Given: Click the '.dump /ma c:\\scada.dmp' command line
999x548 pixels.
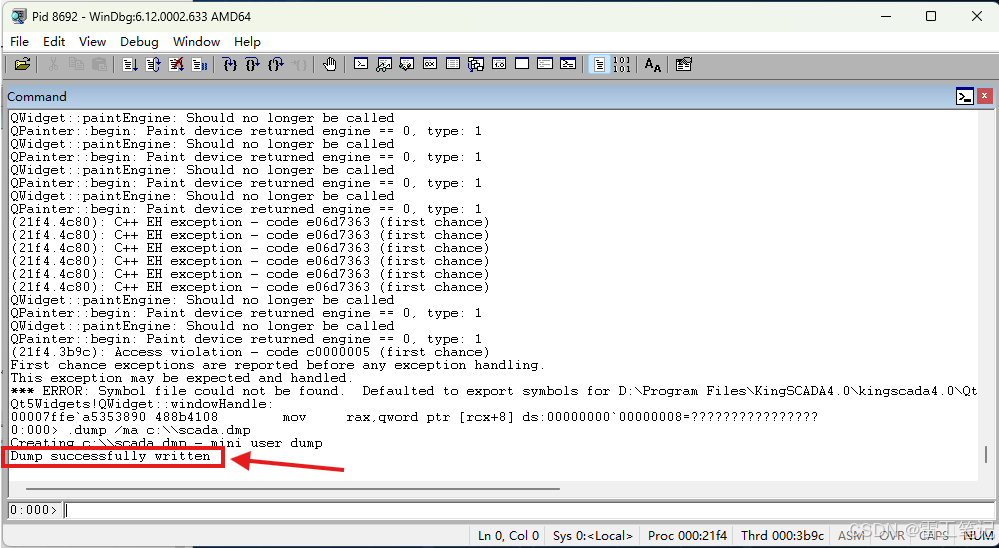Looking at the screenshot, I should coord(131,430).
